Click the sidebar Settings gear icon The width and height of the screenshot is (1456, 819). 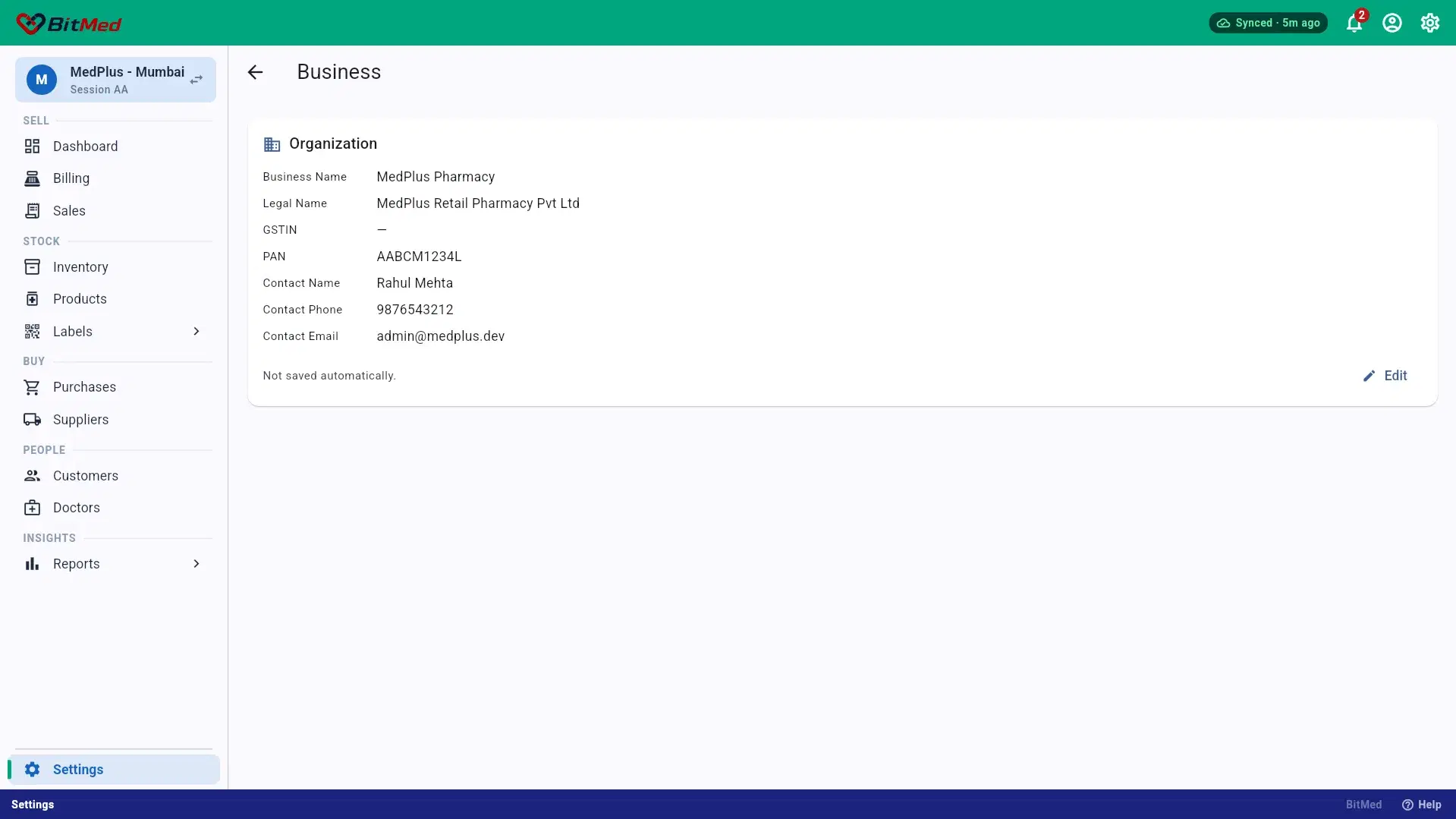tap(32, 770)
